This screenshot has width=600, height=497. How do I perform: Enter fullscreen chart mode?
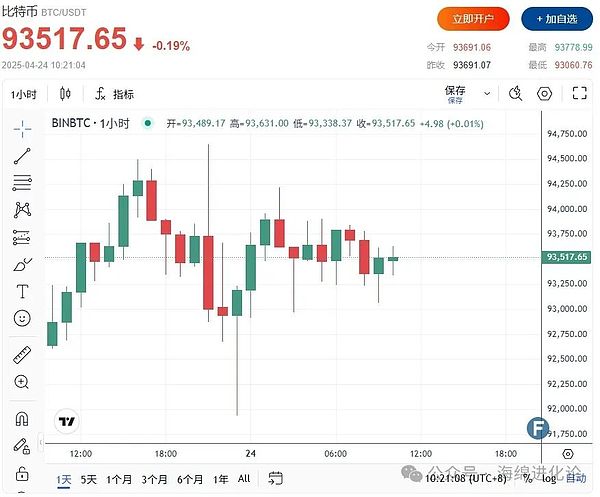click(579, 94)
